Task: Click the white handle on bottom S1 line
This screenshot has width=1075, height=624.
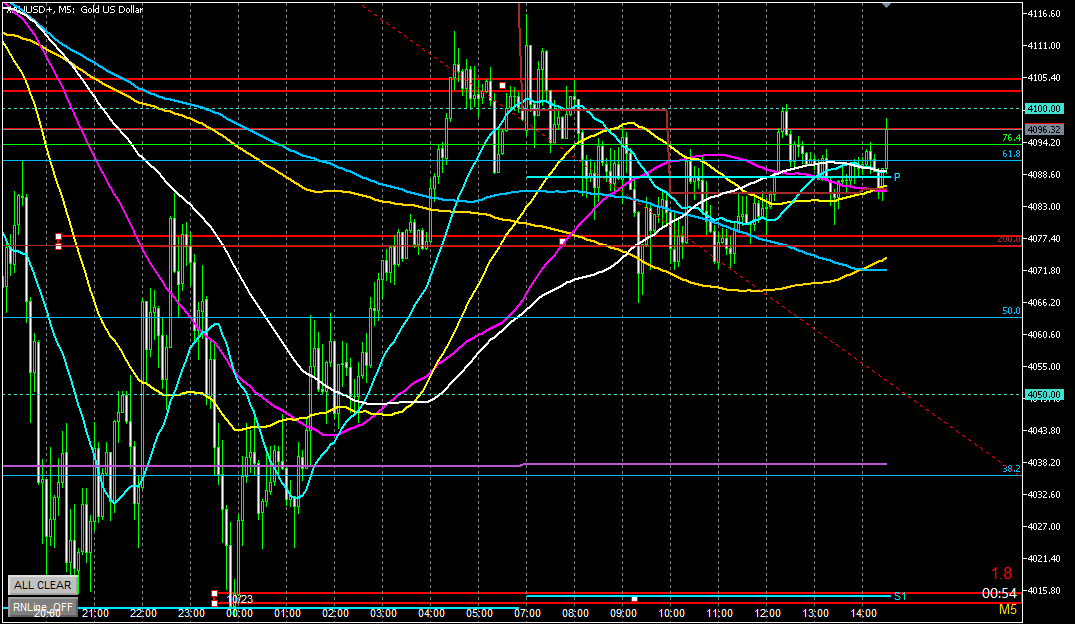Action: (634, 599)
